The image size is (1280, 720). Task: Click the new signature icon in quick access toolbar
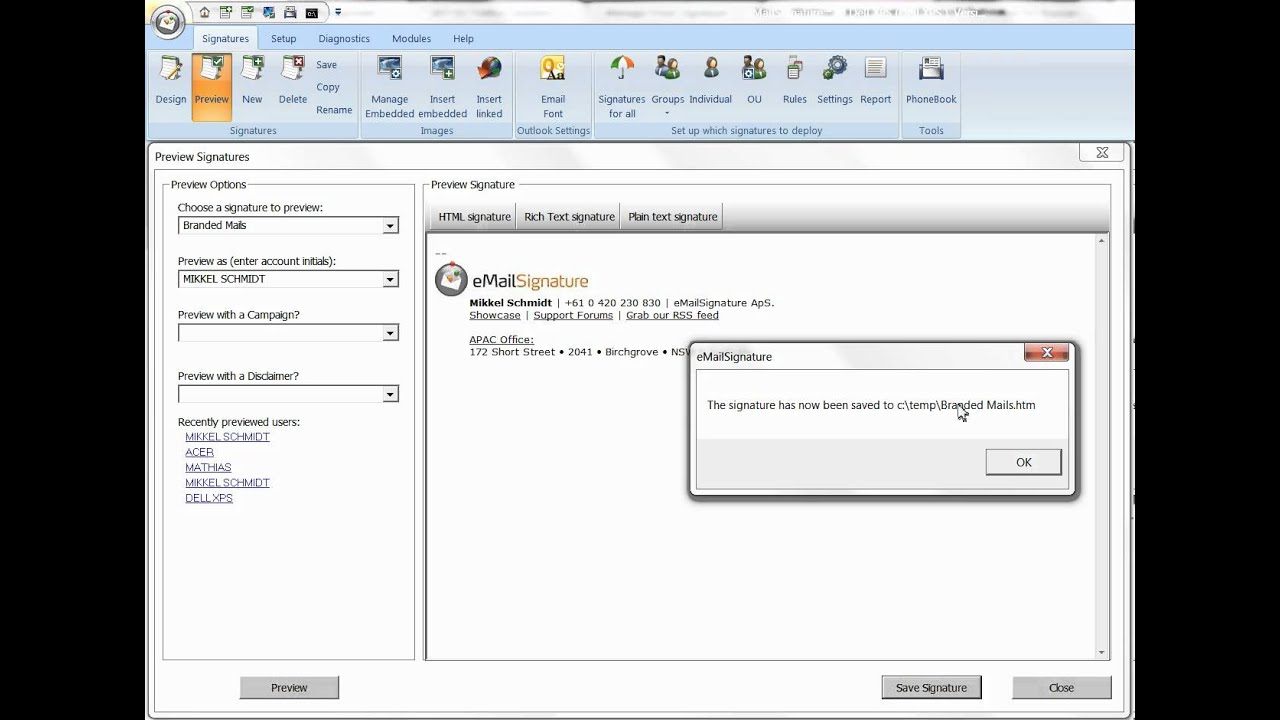pyautogui.click(x=226, y=13)
